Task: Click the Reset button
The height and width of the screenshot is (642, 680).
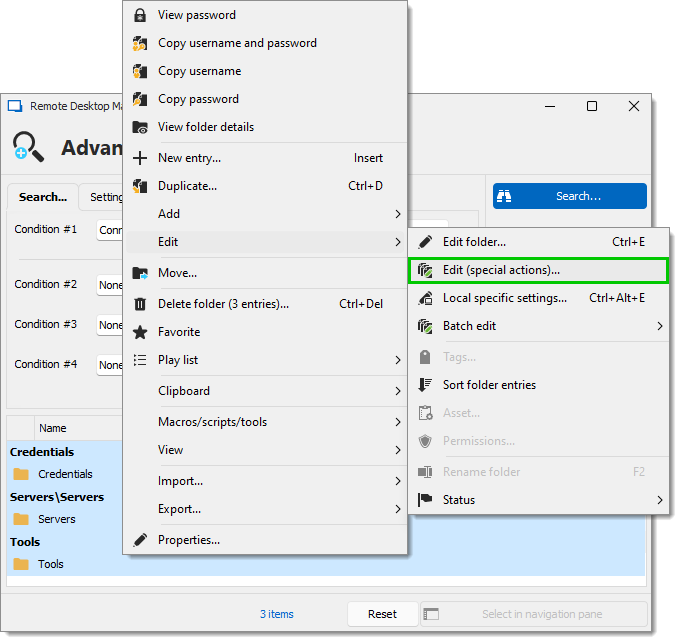Action: [x=382, y=614]
